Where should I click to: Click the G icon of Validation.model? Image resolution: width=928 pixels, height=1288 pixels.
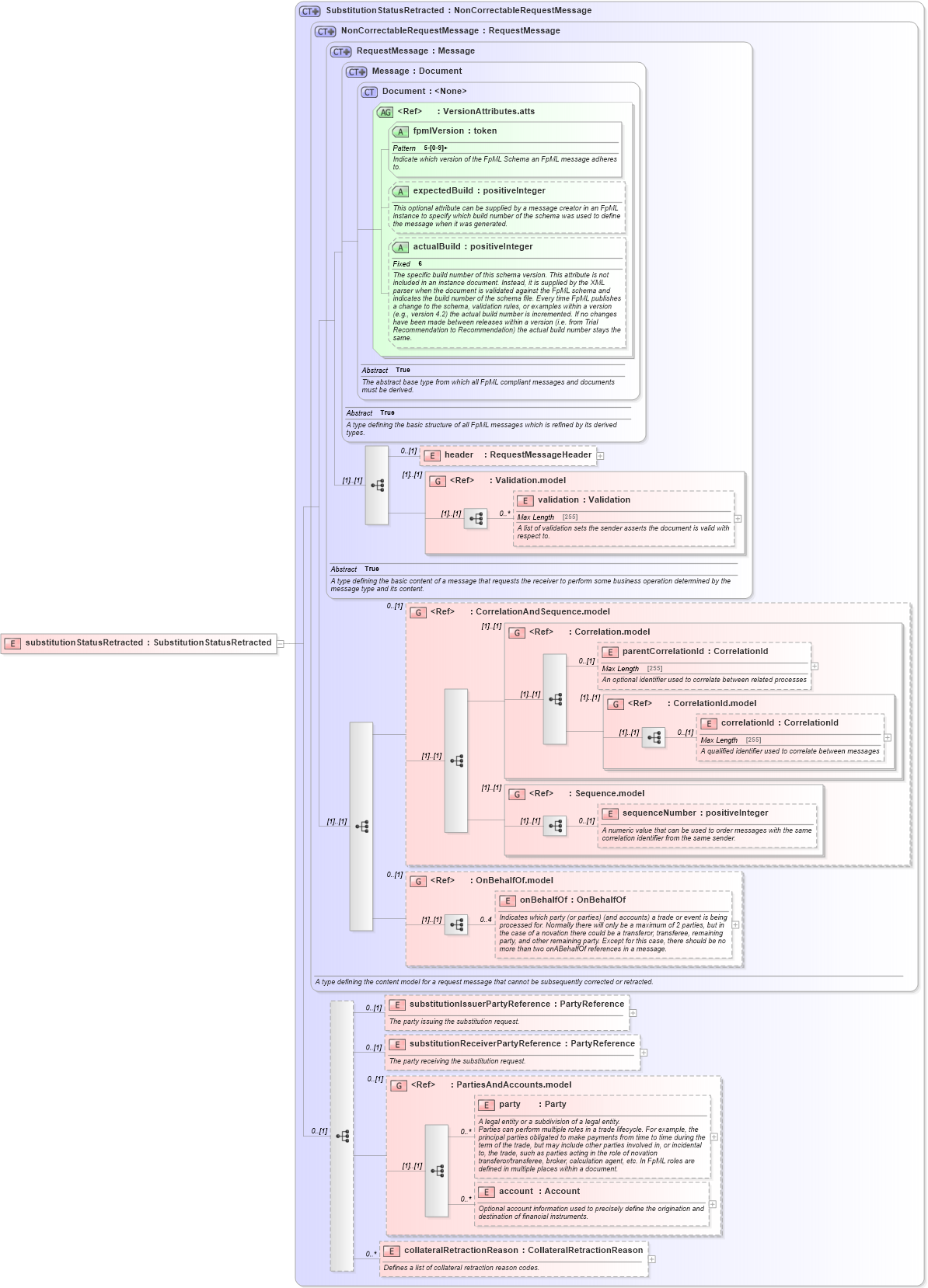click(x=438, y=482)
